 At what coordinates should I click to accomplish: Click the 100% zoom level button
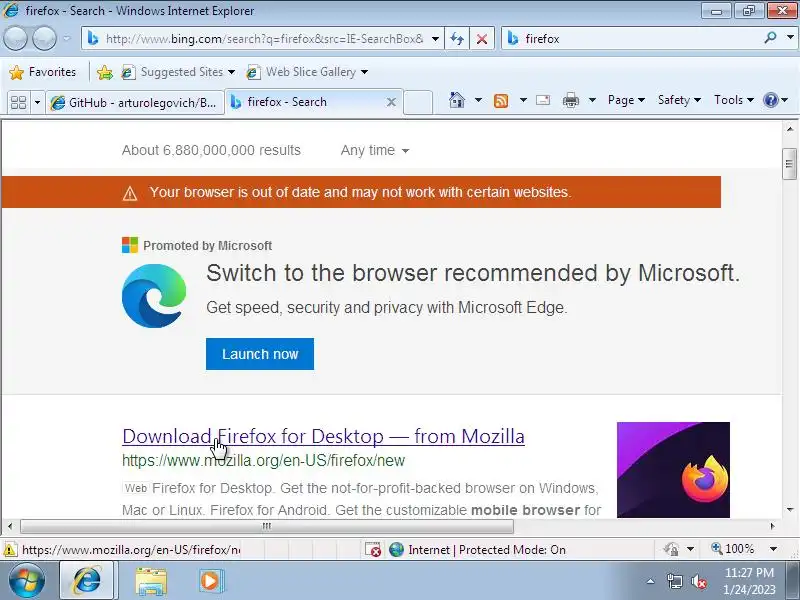click(x=733, y=549)
